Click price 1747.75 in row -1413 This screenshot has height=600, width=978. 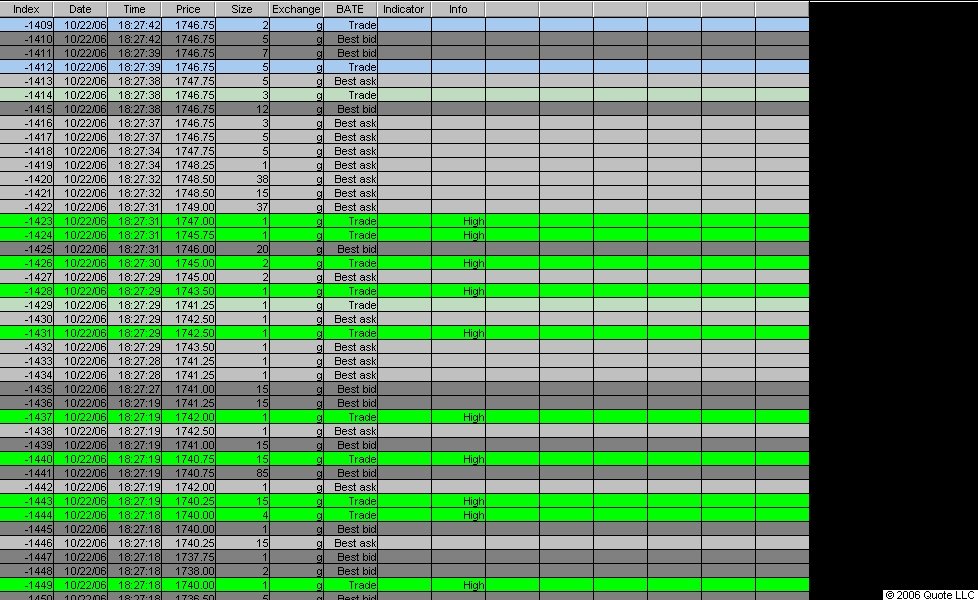(x=188, y=81)
